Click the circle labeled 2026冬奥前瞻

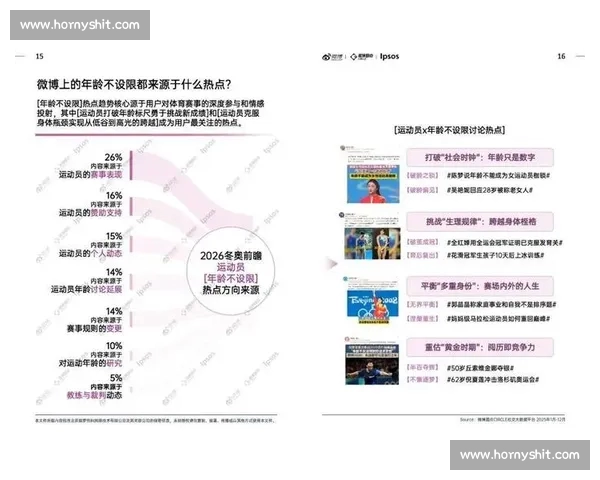click(231, 272)
